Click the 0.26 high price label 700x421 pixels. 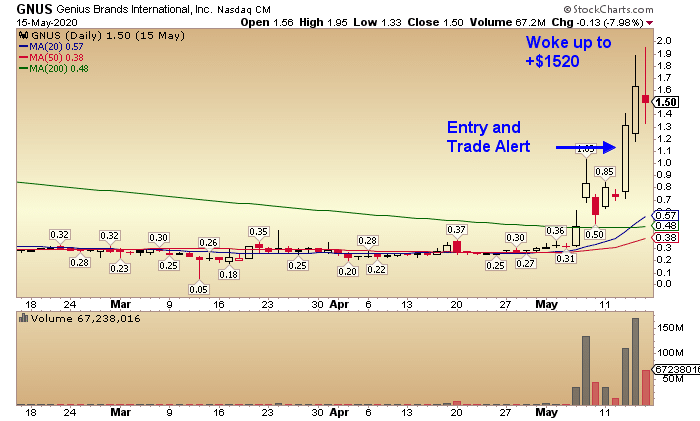point(208,242)
